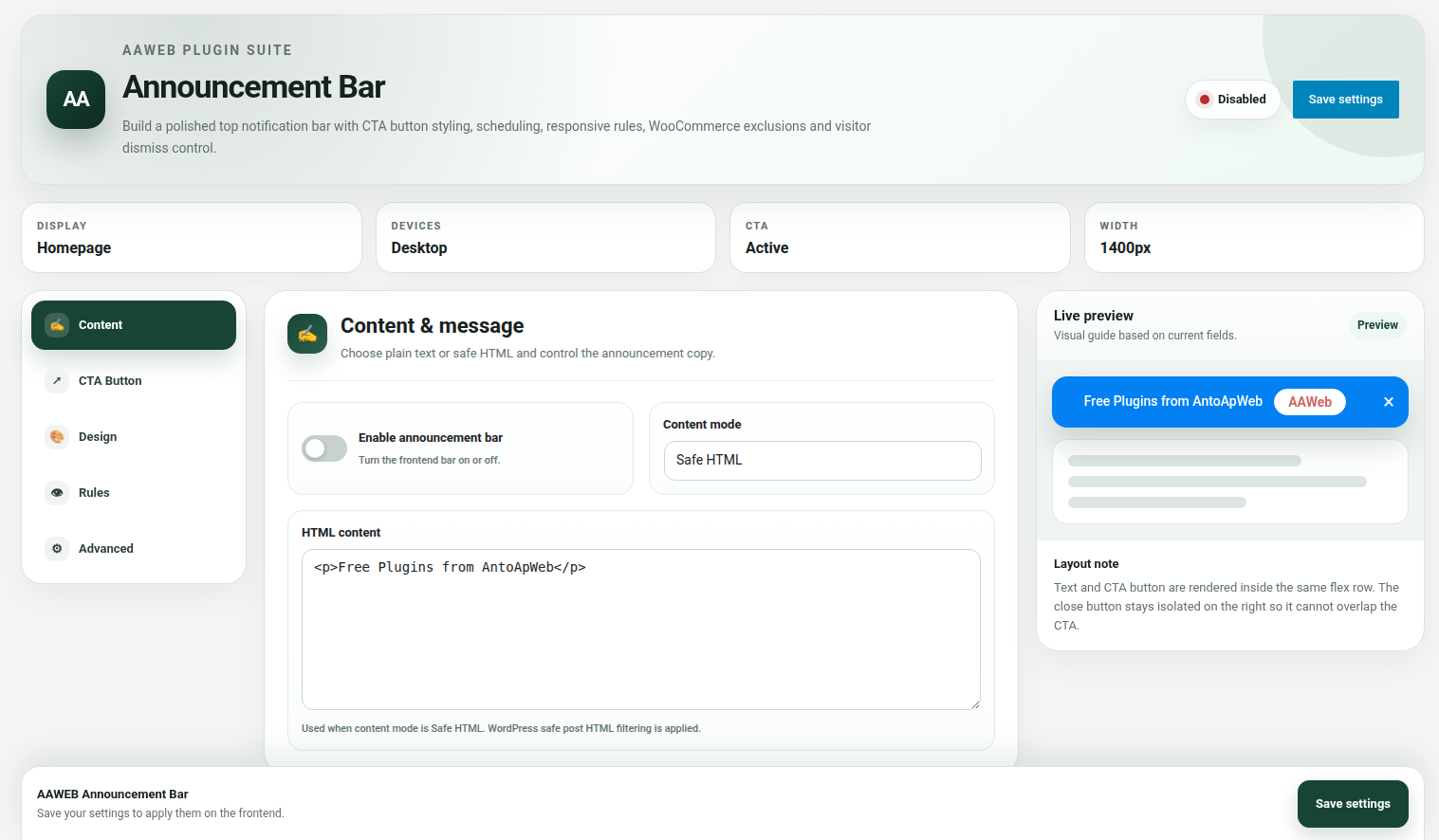Click the Content & message header icon
1439x840 pixels.
click(x=307, y=334)
